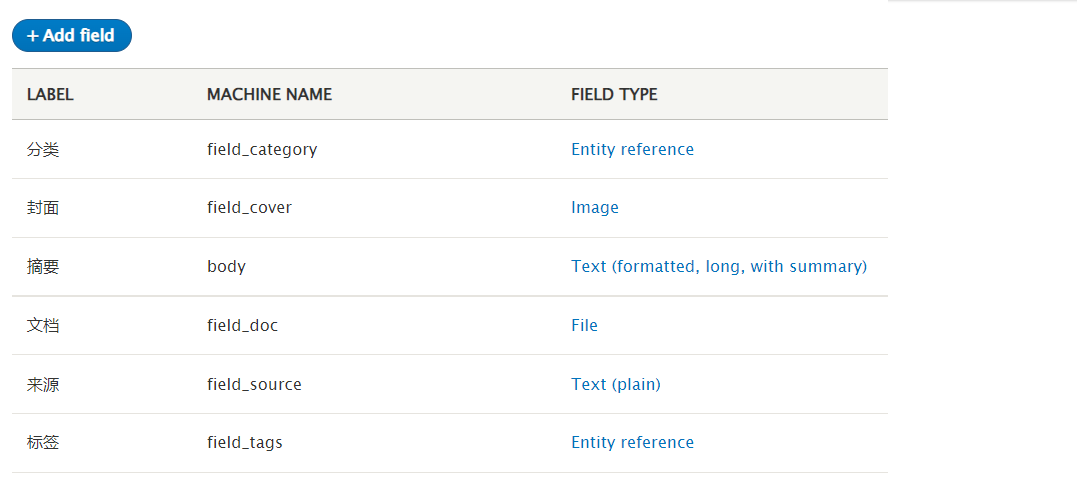This screenshot has width=1077, height=491.
Task: Select the 摘要 label cell
Action: tap(43, 266)
